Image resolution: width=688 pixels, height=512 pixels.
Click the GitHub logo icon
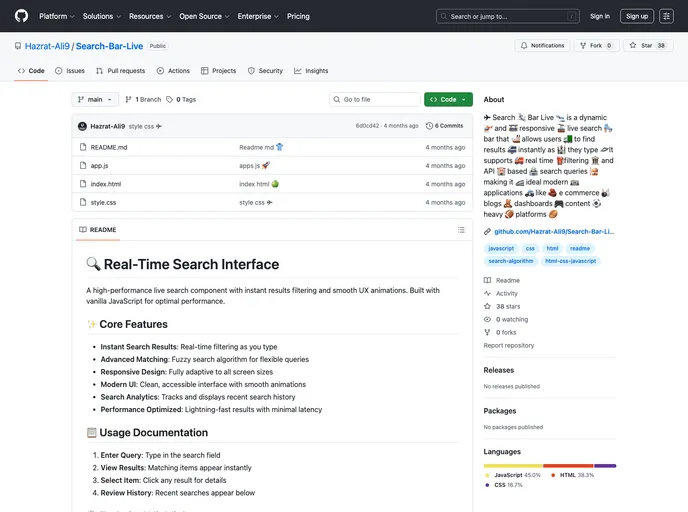[21, 16]
